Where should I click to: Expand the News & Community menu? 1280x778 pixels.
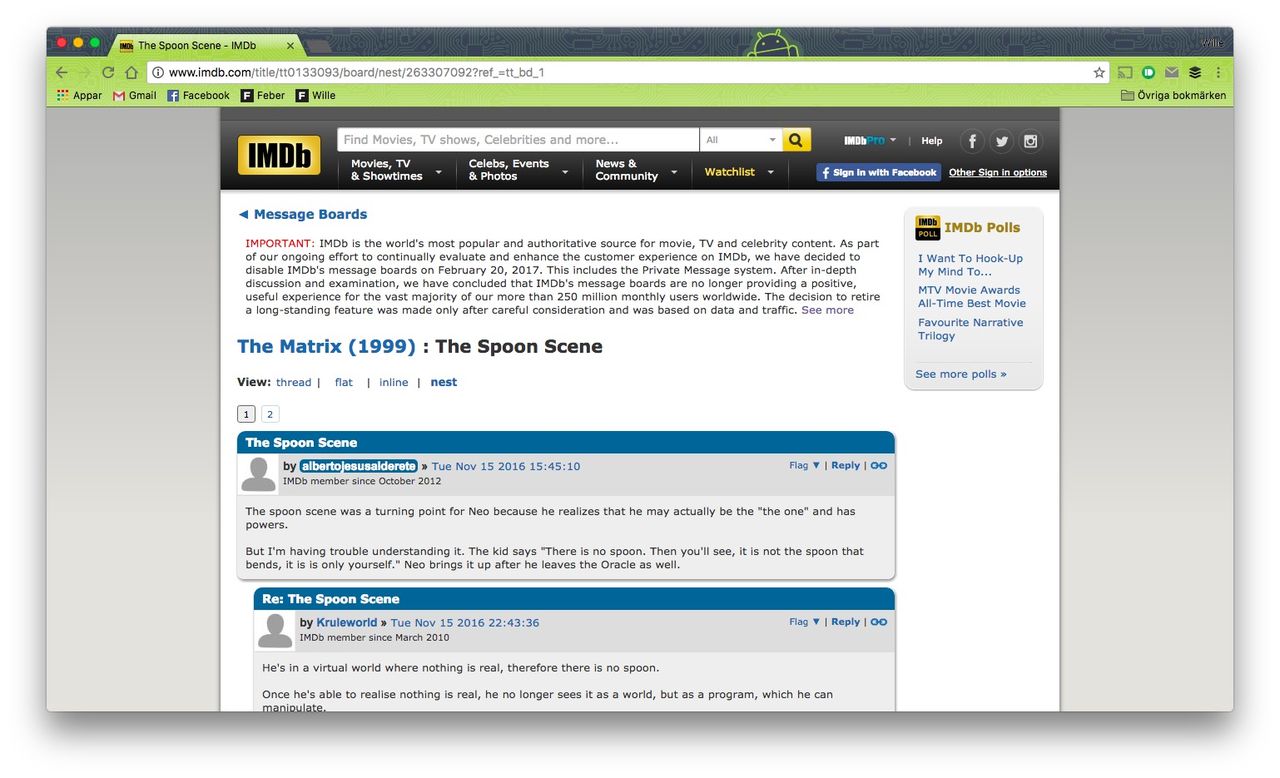(x=636, y=170)
